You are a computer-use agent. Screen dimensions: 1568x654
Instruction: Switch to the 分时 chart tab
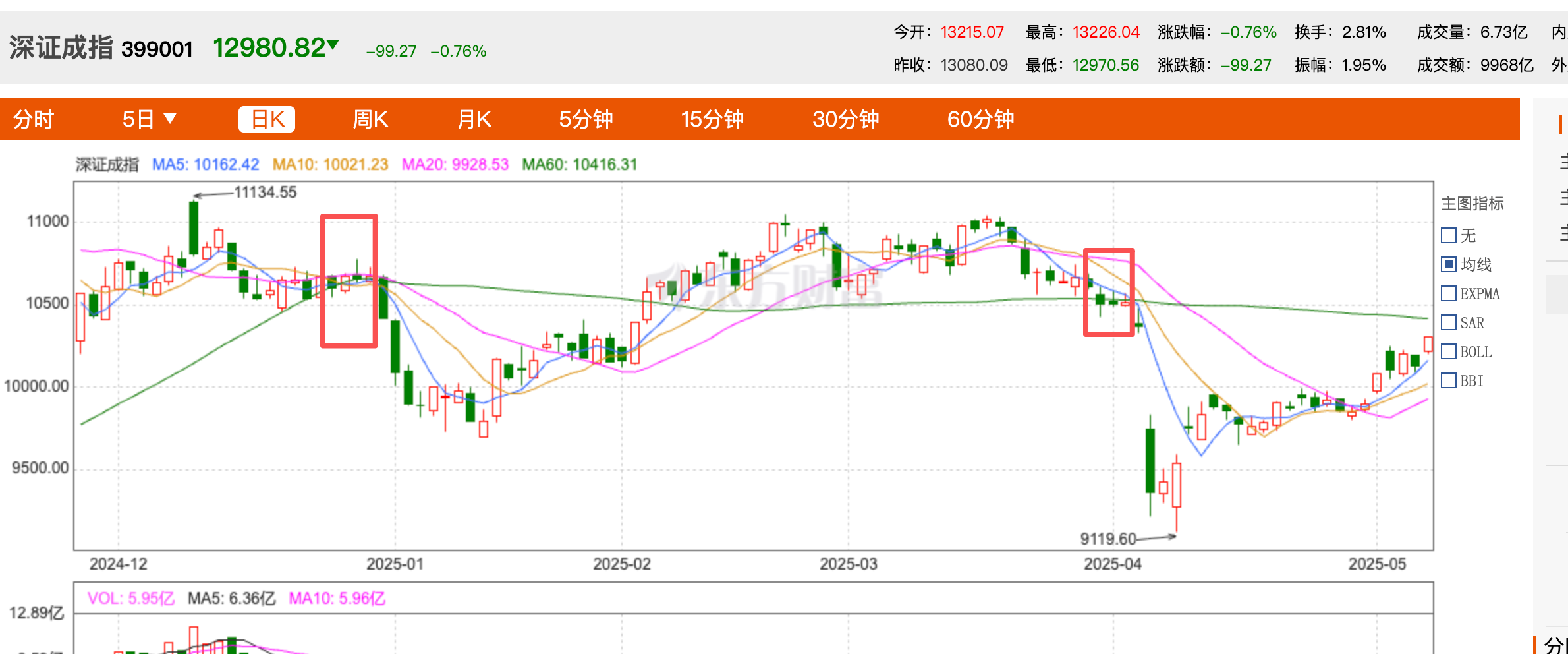click(x=34, y=119)
